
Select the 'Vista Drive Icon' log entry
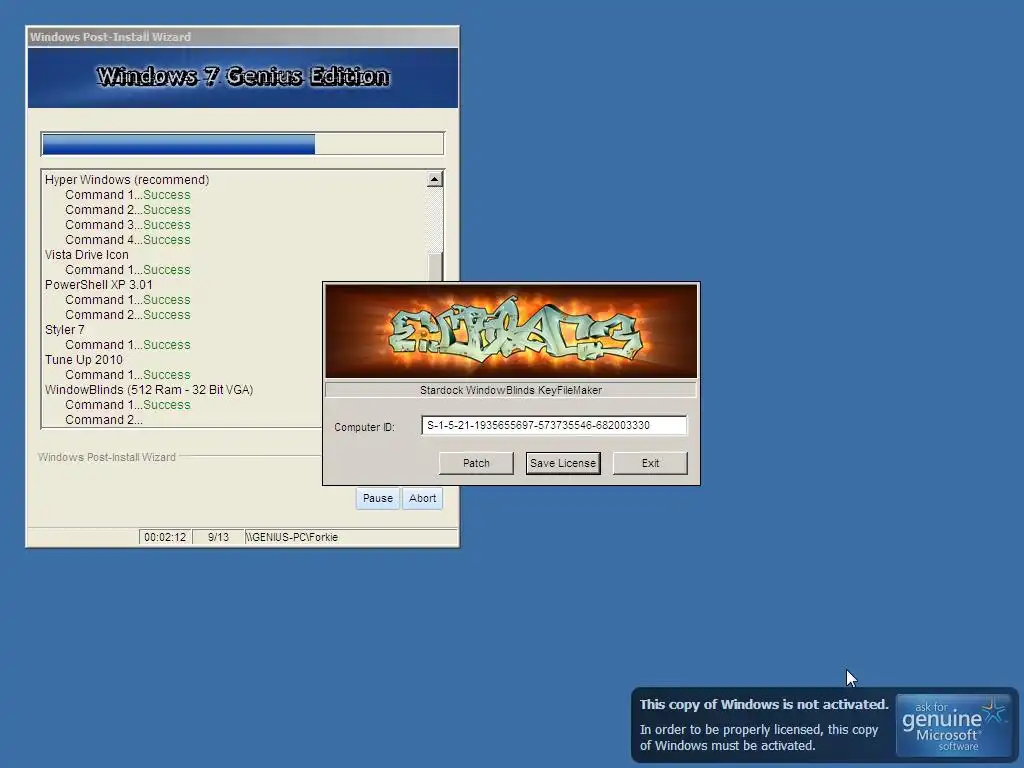tap(86, 255)
